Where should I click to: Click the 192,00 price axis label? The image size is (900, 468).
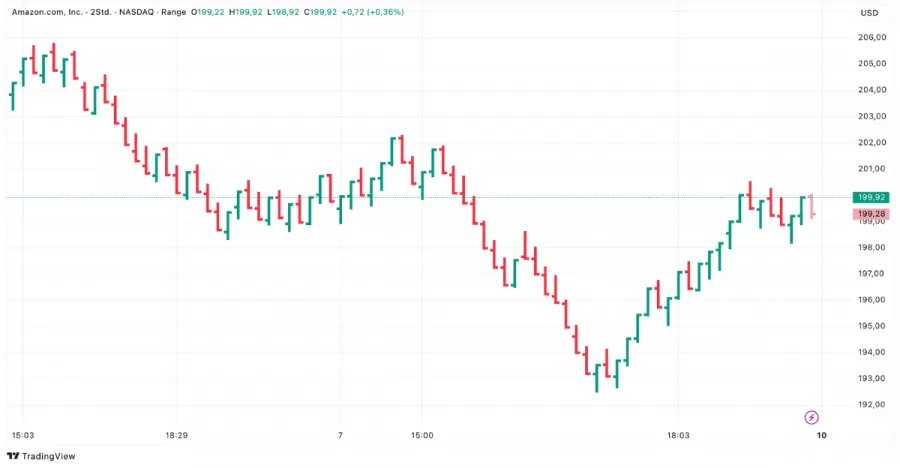872,405
